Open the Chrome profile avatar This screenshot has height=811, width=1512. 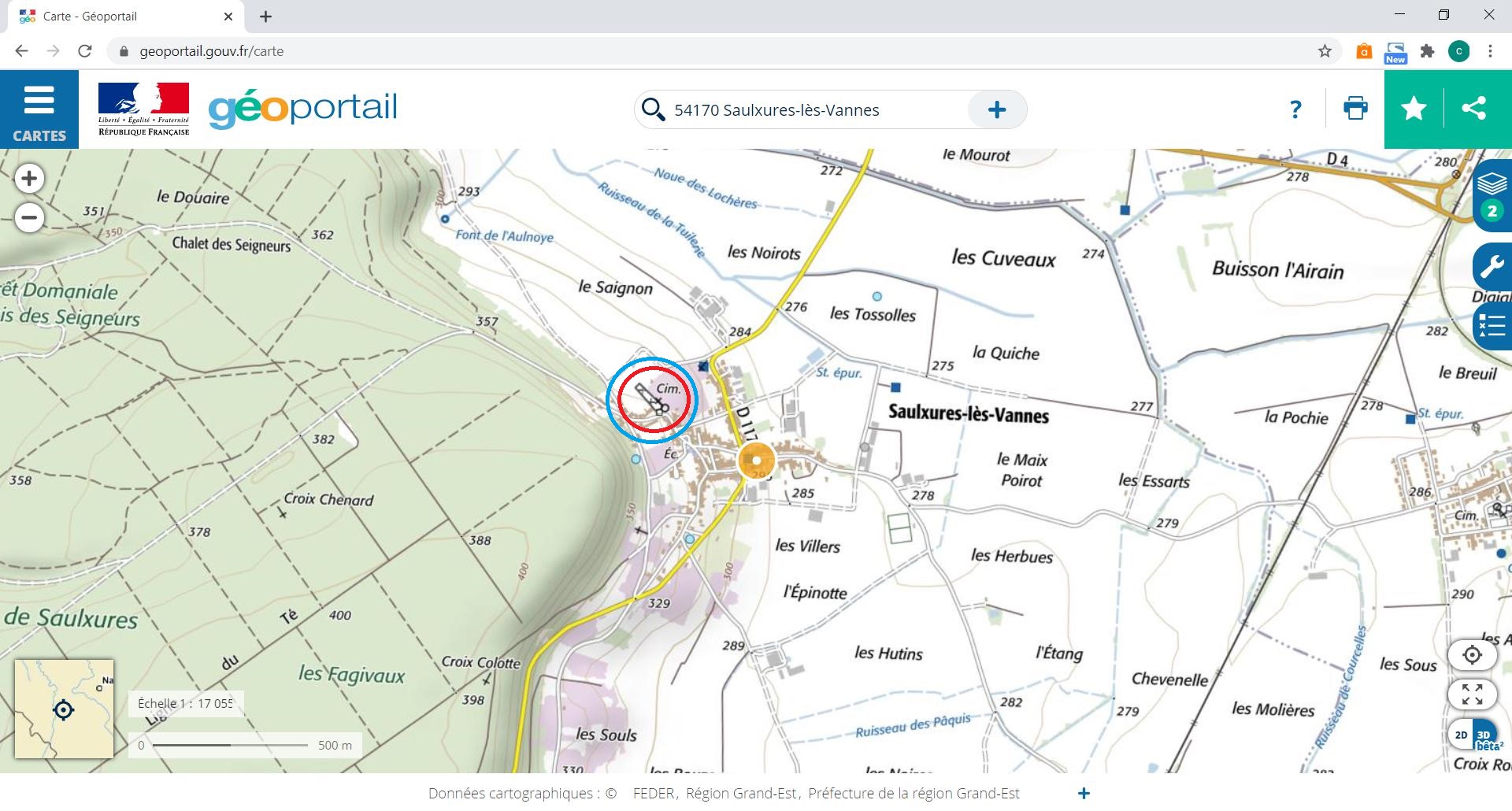point(1458,51)
